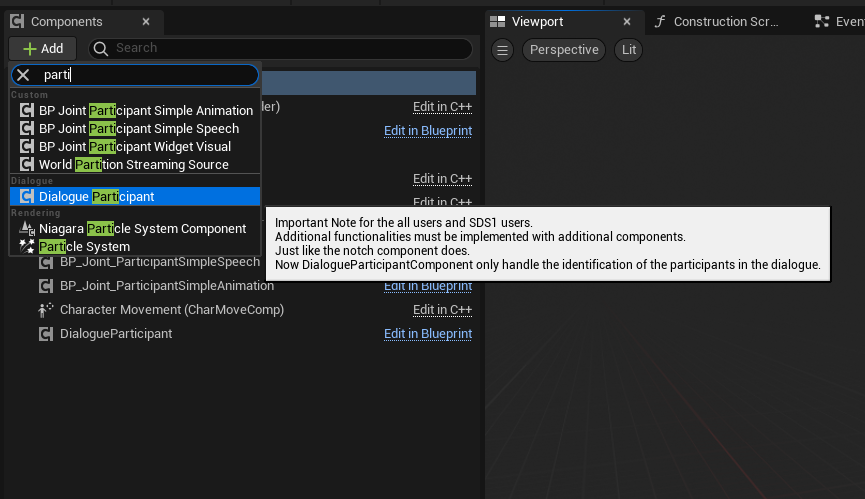The width and height of the screenshot is (865, 499).
Task: Click Edit in Blueprint for BP_Joint_ParticipantSimpleAnimation
Action: 428,286
